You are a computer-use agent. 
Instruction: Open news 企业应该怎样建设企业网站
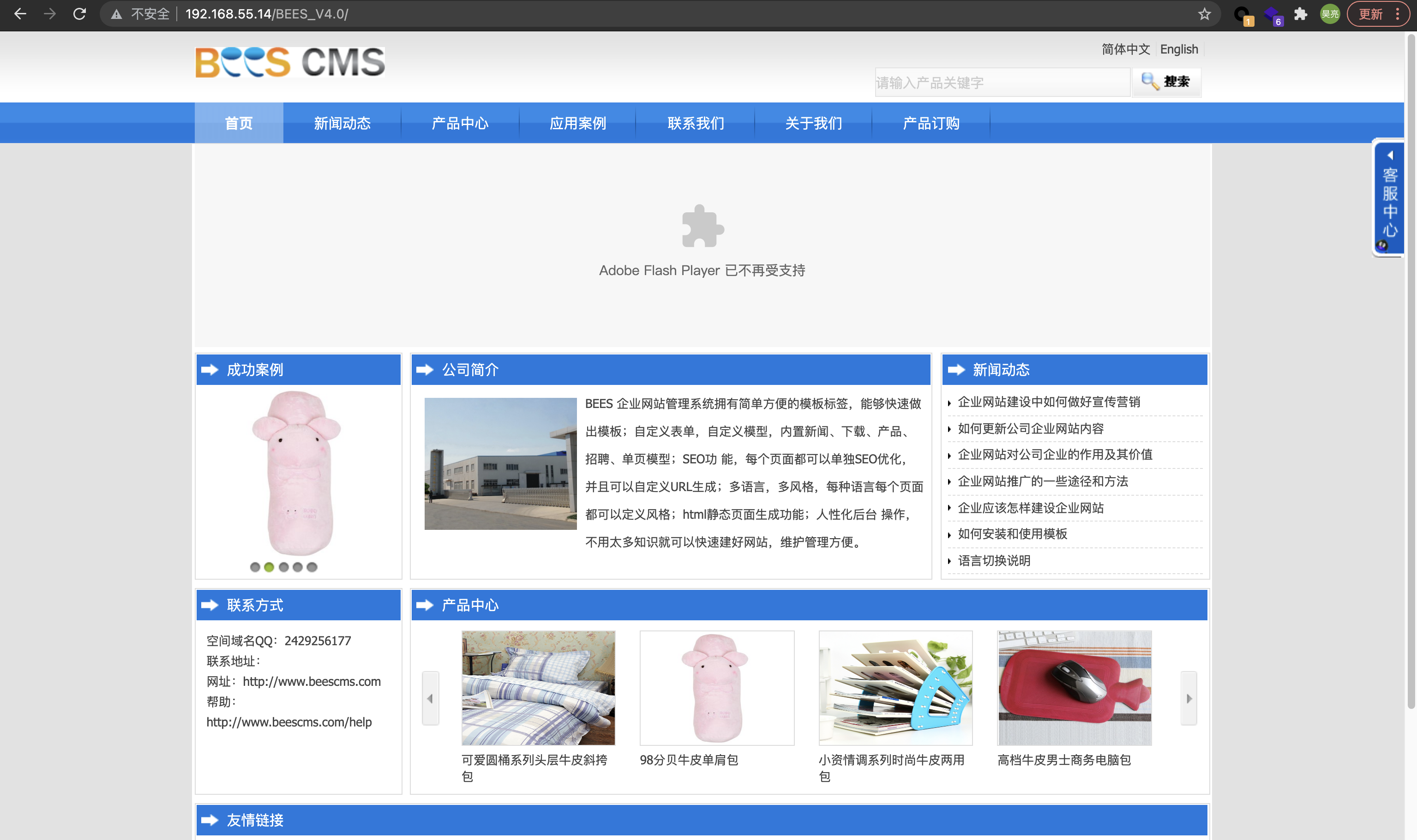coord(1031,508)
